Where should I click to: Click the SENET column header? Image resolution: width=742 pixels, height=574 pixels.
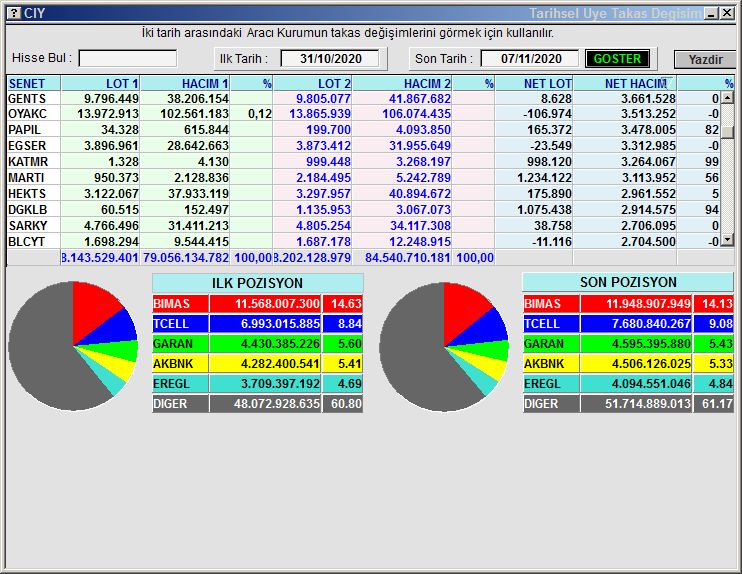point(33,84)
